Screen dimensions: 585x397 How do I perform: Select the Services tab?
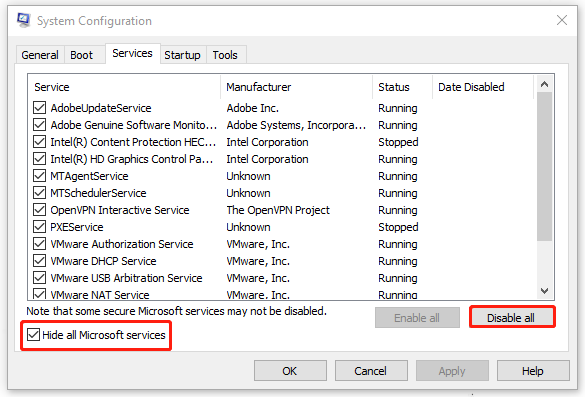(132, 54)
